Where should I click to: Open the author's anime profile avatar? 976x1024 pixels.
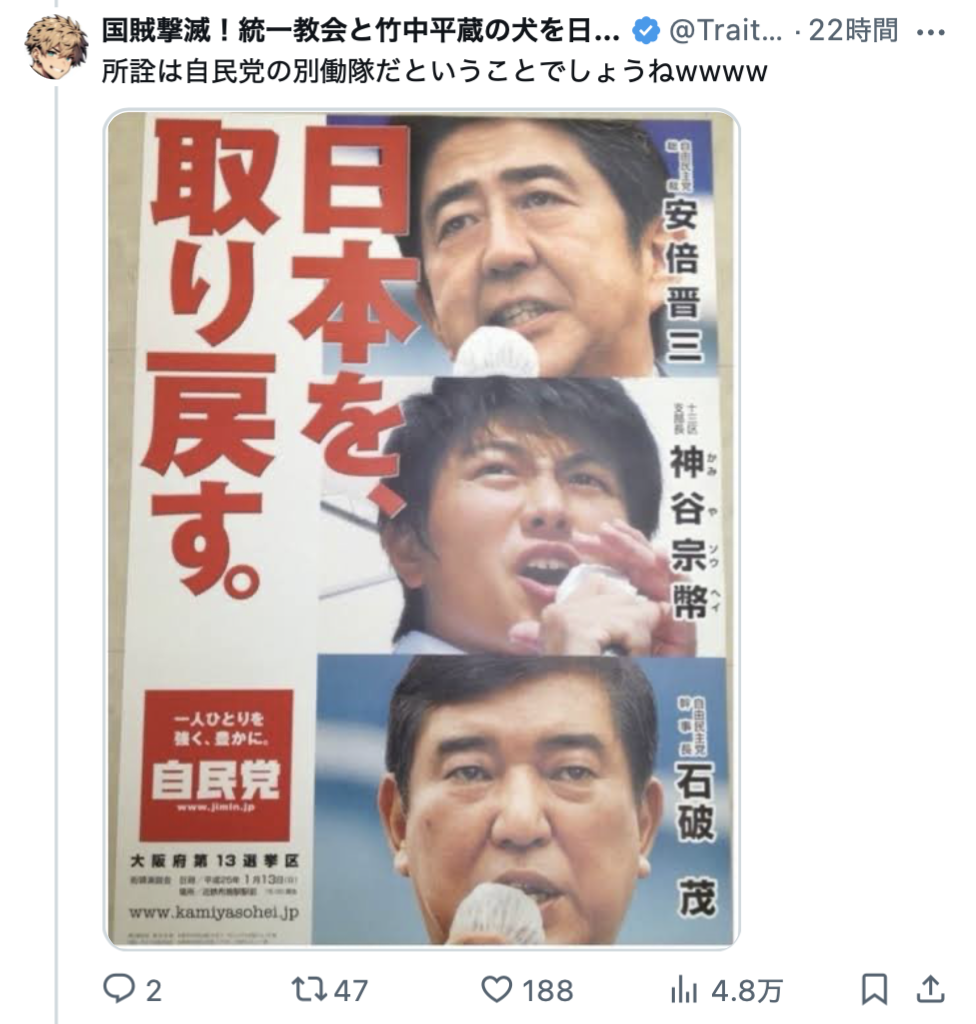(x=56, y=47)
